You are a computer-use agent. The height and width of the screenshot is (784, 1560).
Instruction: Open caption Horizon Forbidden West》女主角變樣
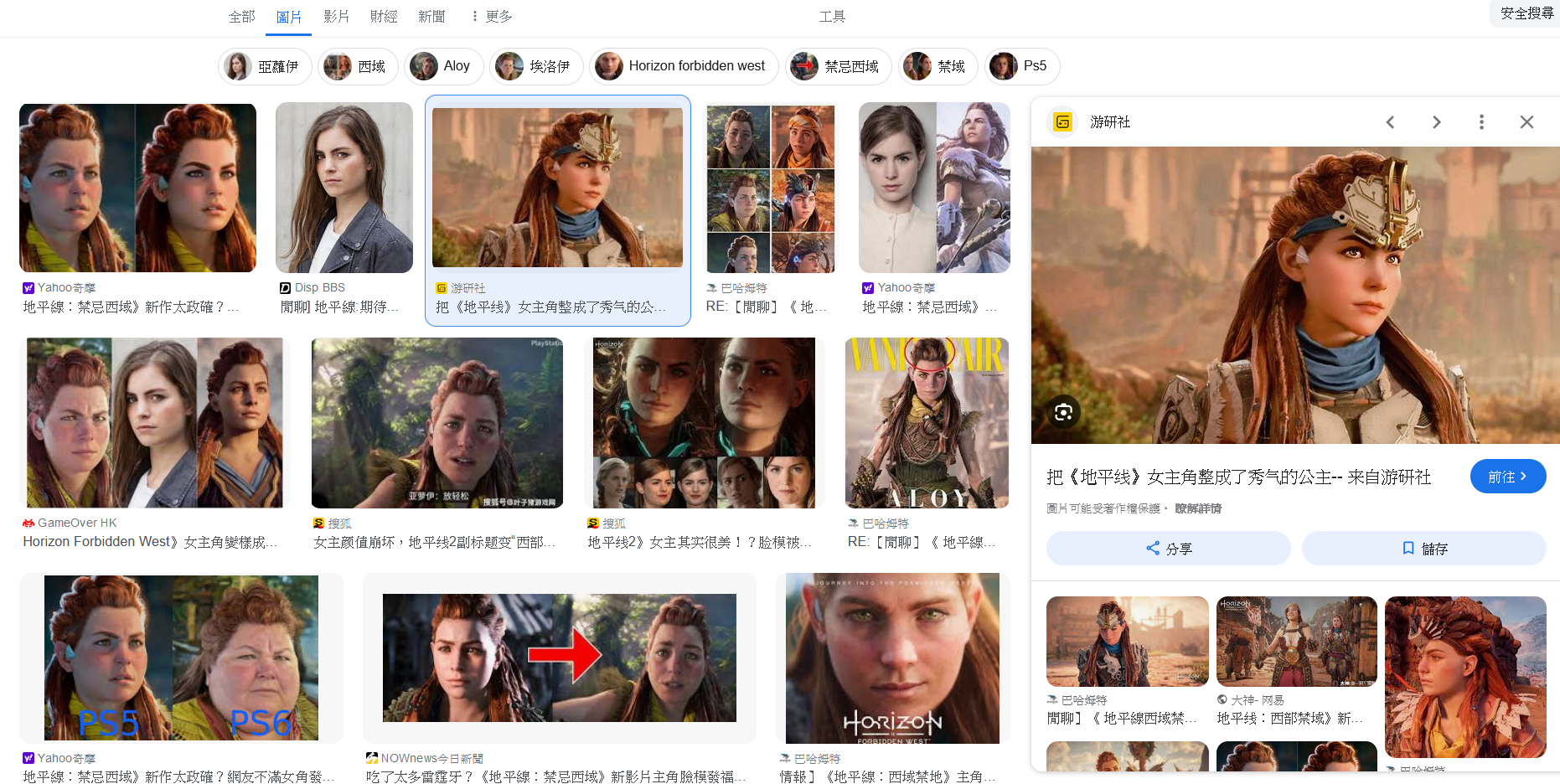(150, 542)
